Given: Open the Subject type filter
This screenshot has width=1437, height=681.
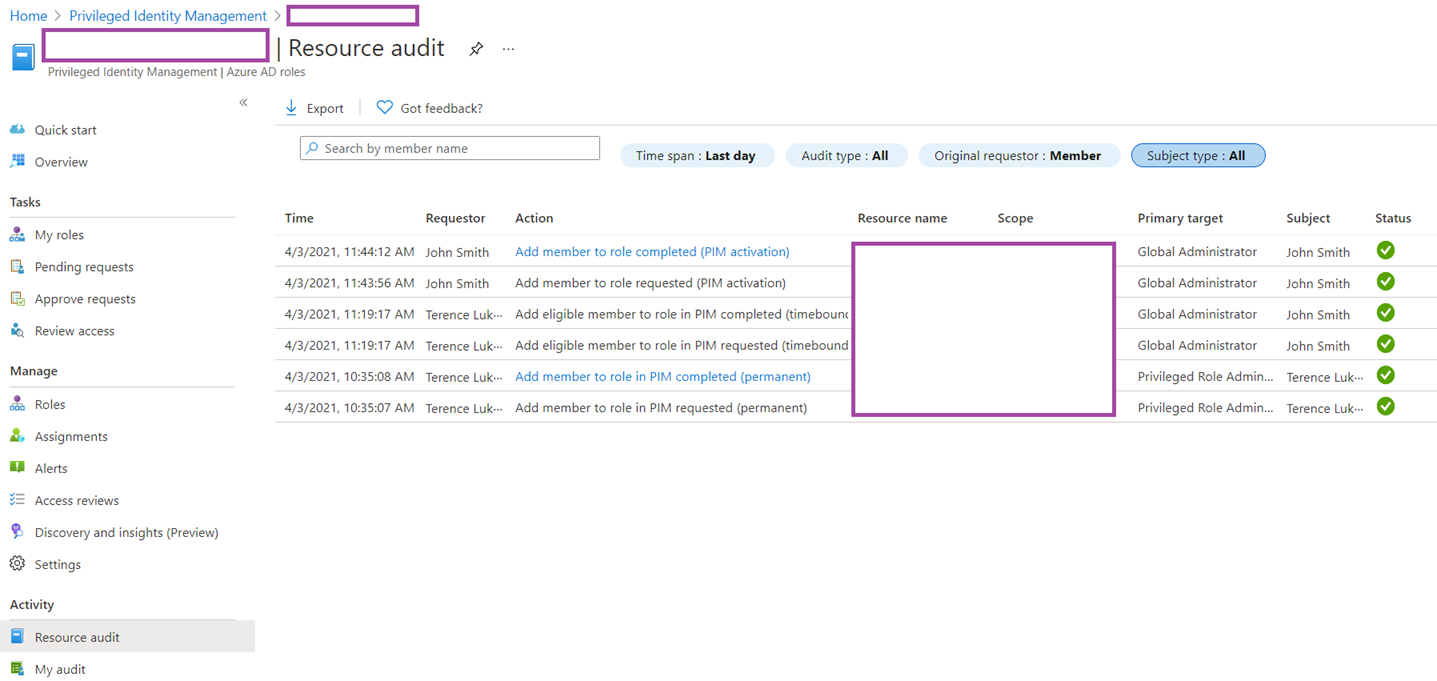Looking at the screenshot, I should coord(1198,155).
